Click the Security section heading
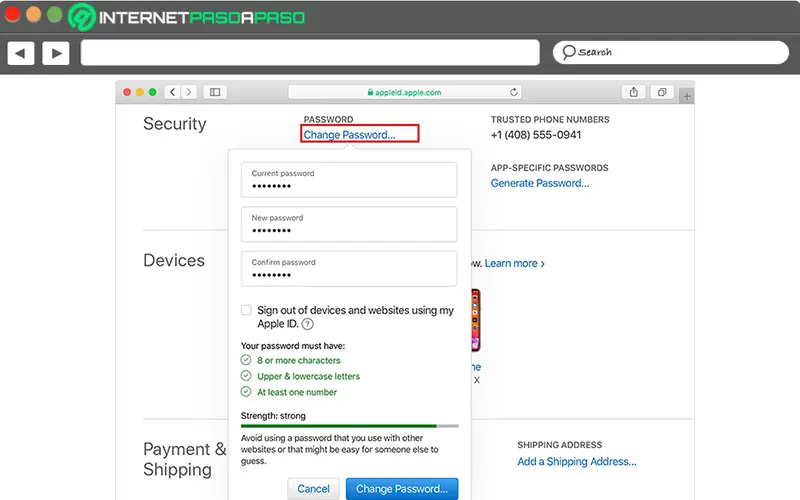This screenshot has width=800, height=500. click(x=174, y=124)
